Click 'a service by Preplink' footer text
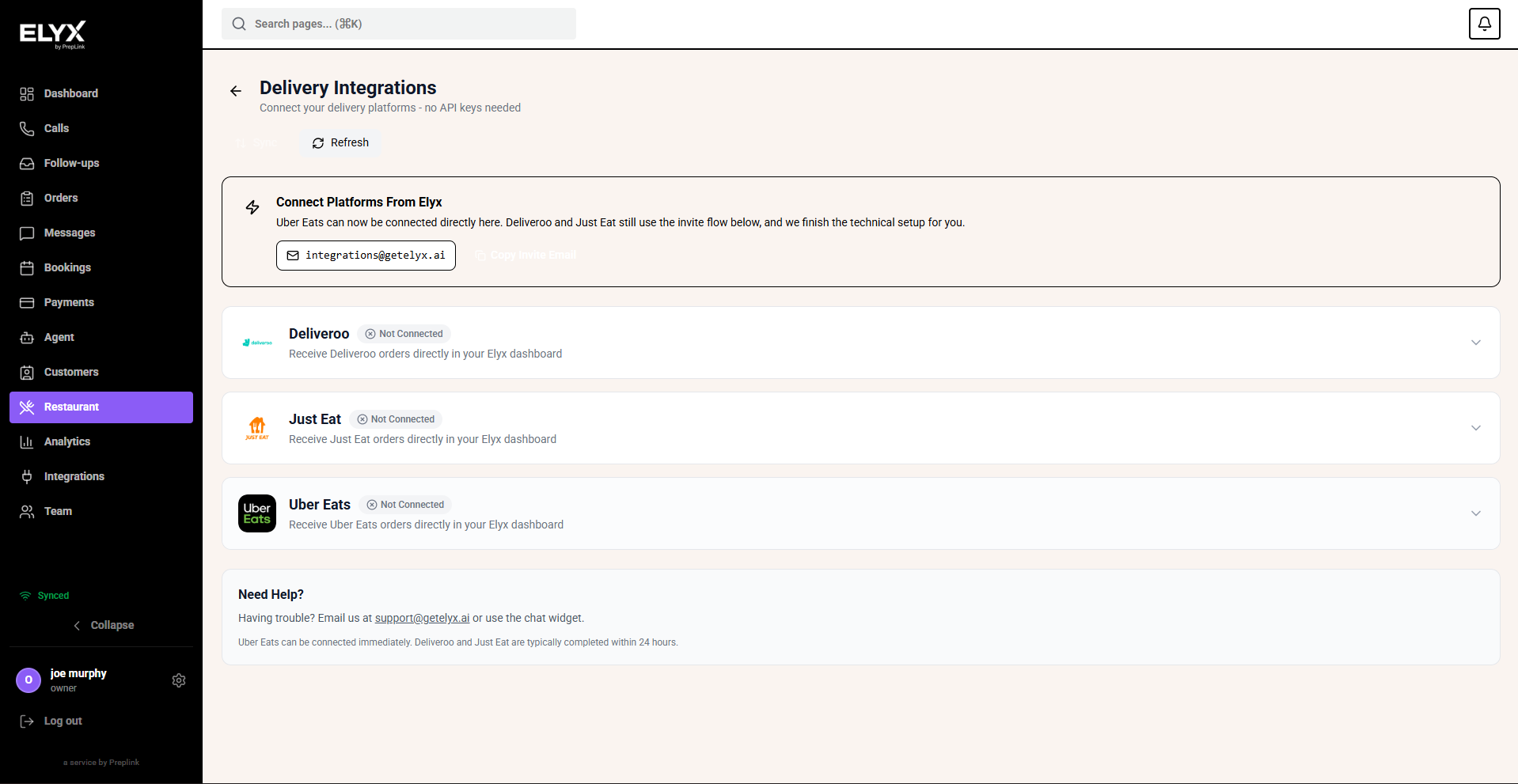Screen dimensions: 1518x784 pyautogui.click(x=101, y=763)
